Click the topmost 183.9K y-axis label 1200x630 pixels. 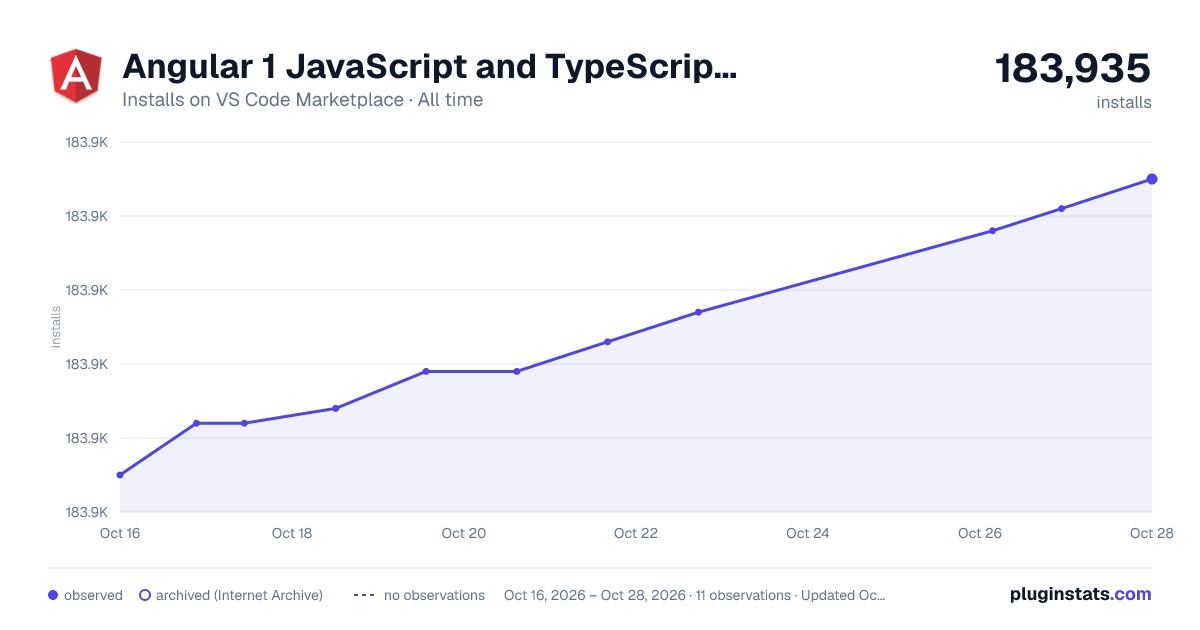click(x=87, y=142)
